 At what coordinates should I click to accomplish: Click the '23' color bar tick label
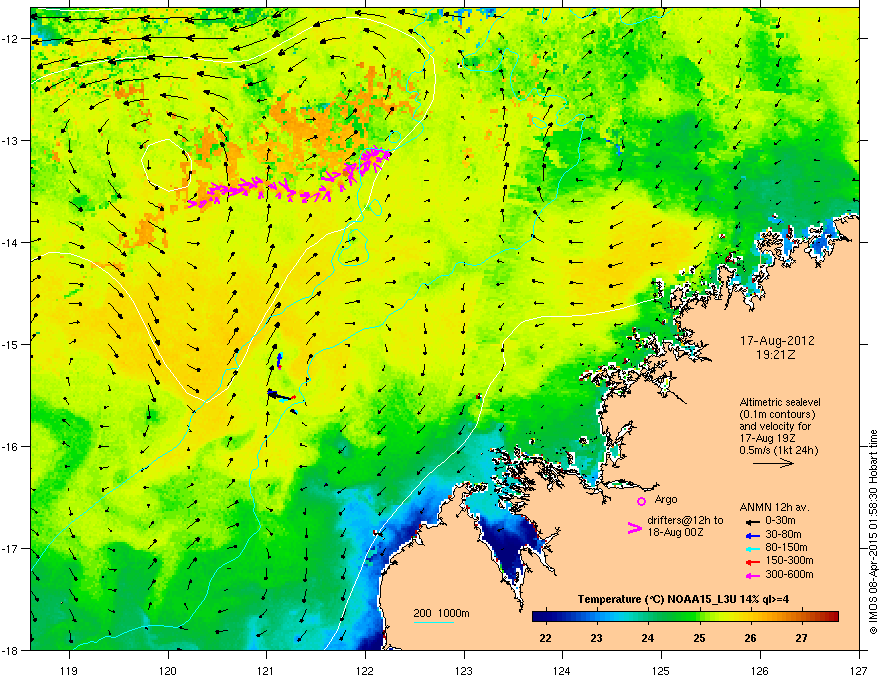point(596,638)
